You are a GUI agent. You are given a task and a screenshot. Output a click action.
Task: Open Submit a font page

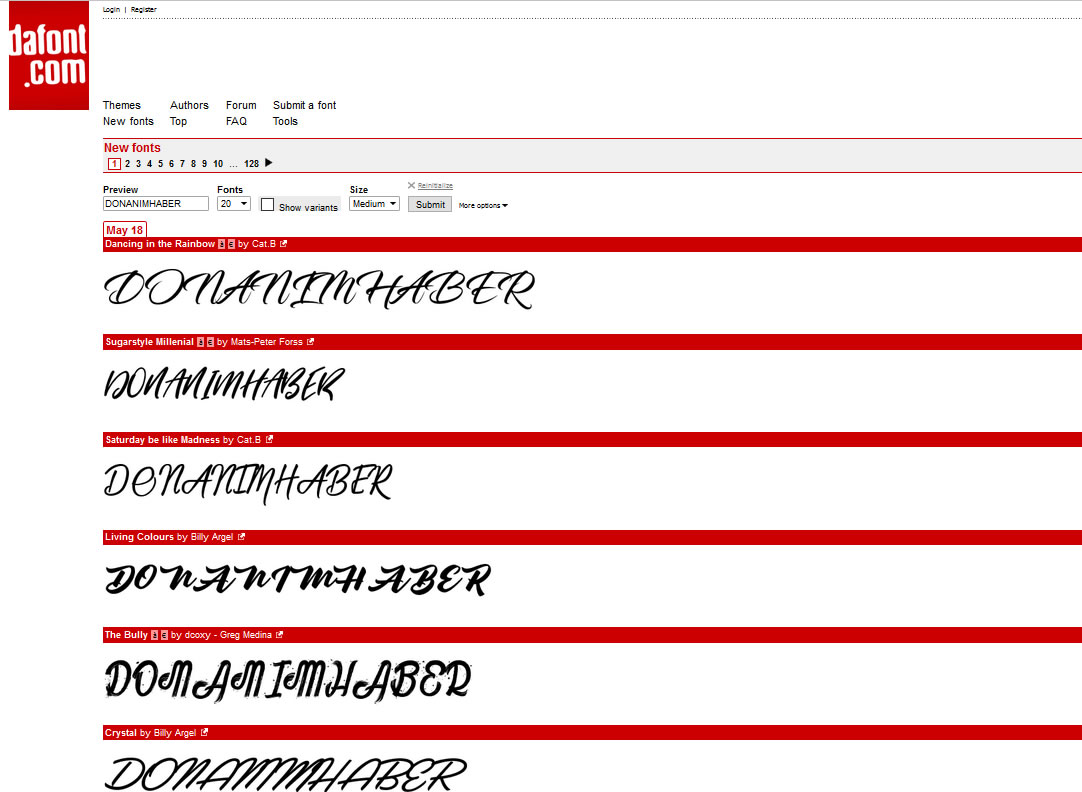(x=304, y=105)
